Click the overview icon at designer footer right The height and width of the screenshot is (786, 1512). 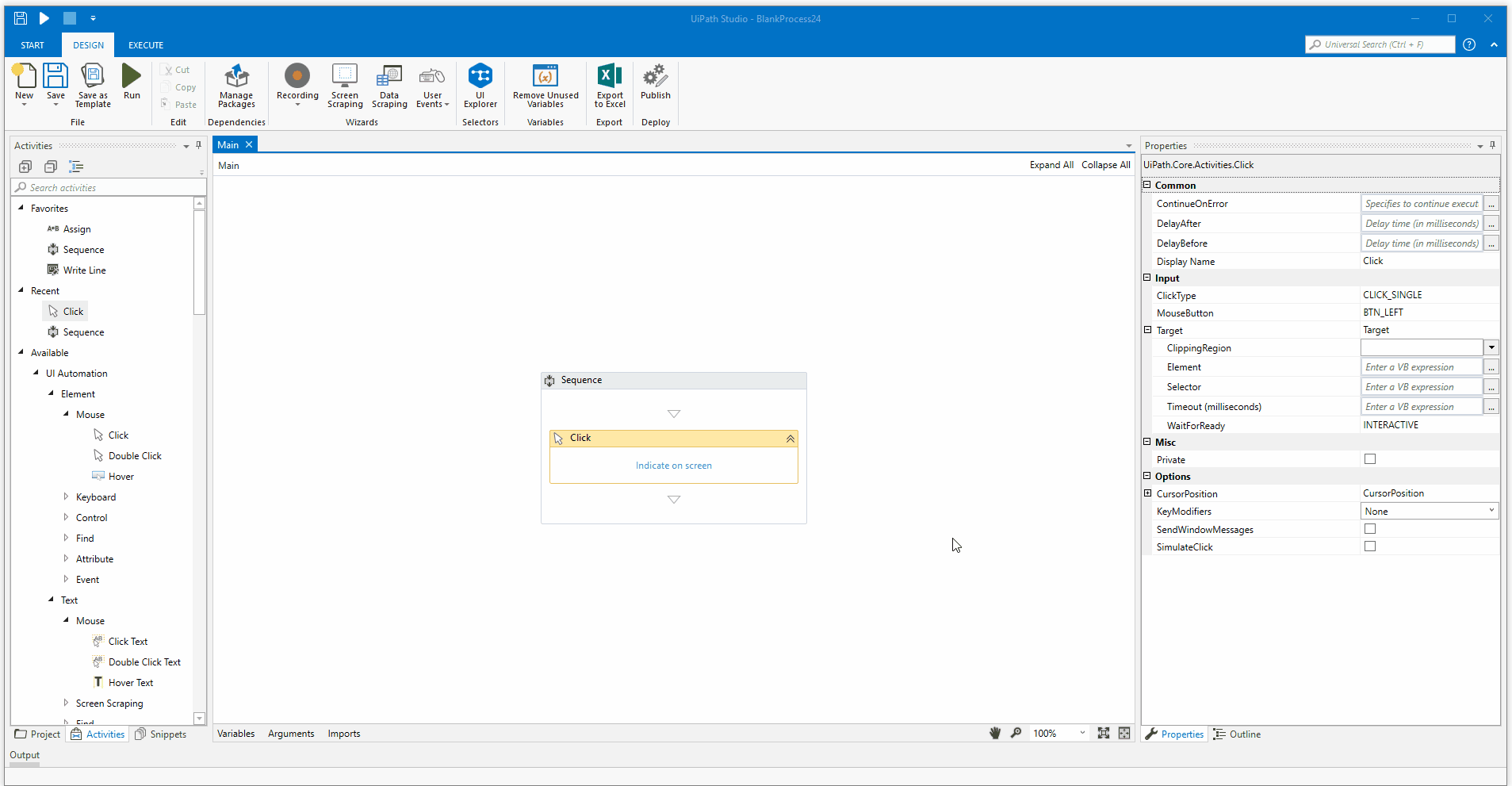tap(1124, 734)
